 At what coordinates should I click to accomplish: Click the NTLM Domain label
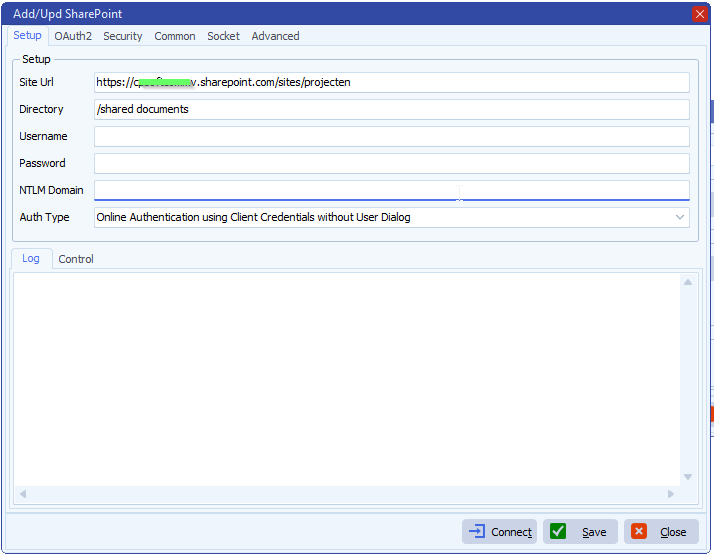[x=51, y=190]
